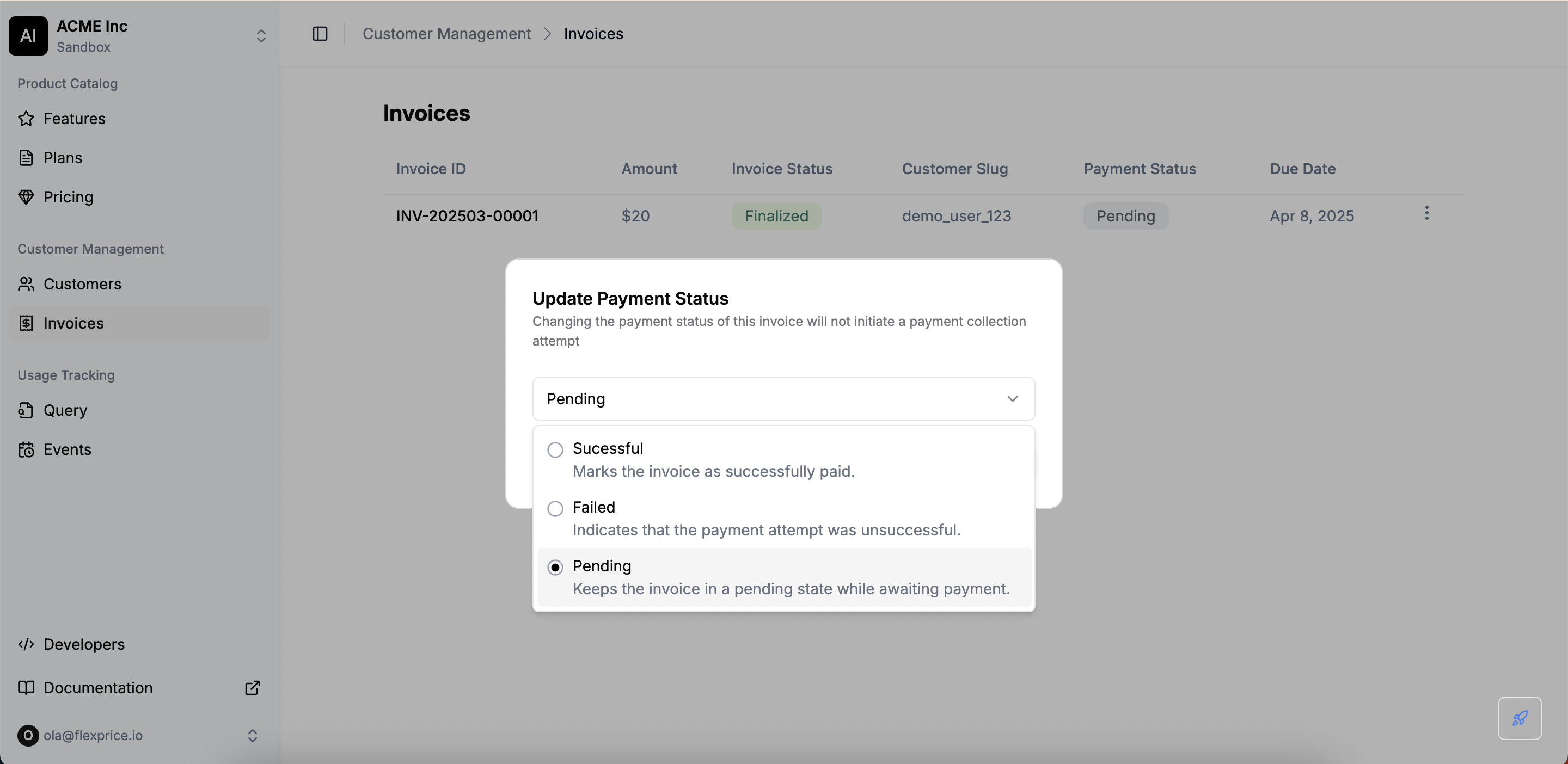The width and height of the screenshot is (1568, 764).
Task: Go to Plans in sidebar
Action: click(63, 158)
